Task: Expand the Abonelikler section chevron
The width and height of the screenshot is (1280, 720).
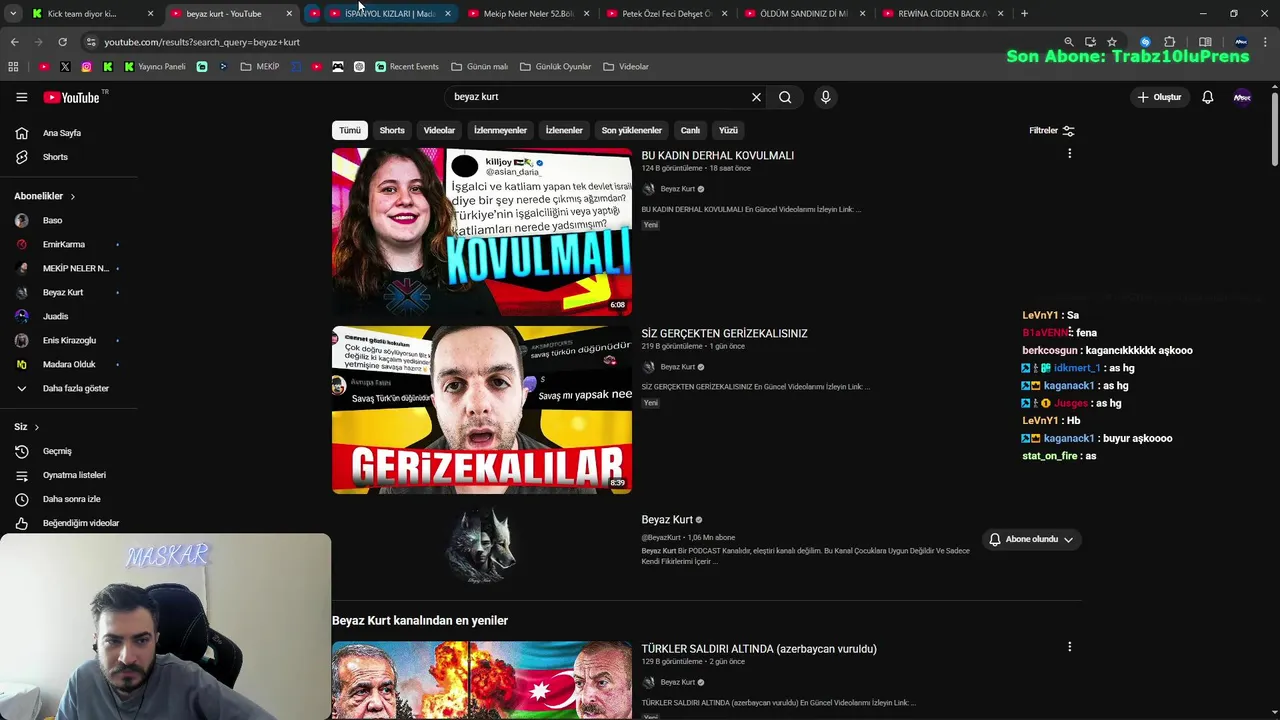Action: 72,196
